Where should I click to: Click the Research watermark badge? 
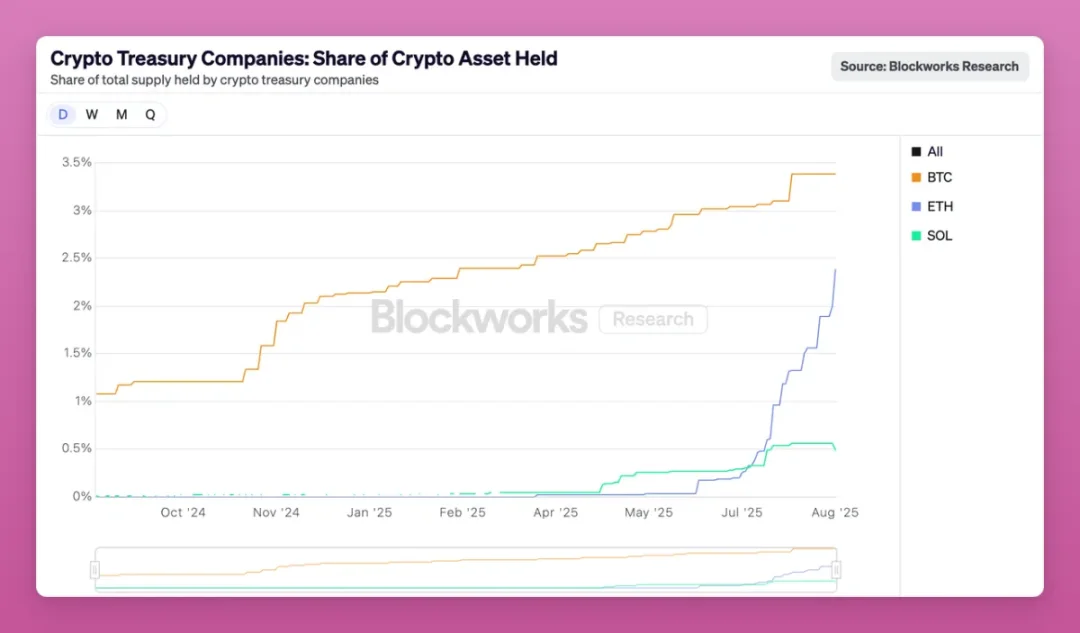tap(653, 319)
